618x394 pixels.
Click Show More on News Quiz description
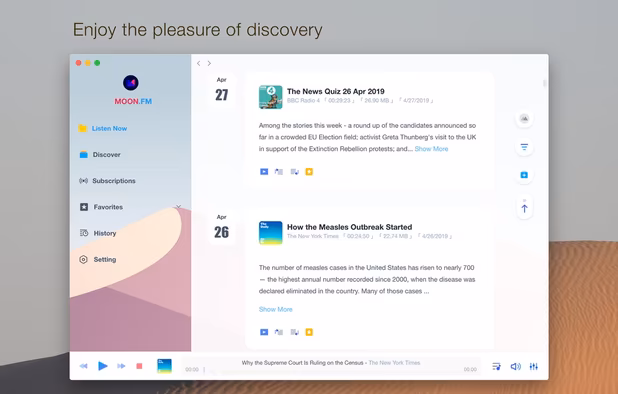431,149
